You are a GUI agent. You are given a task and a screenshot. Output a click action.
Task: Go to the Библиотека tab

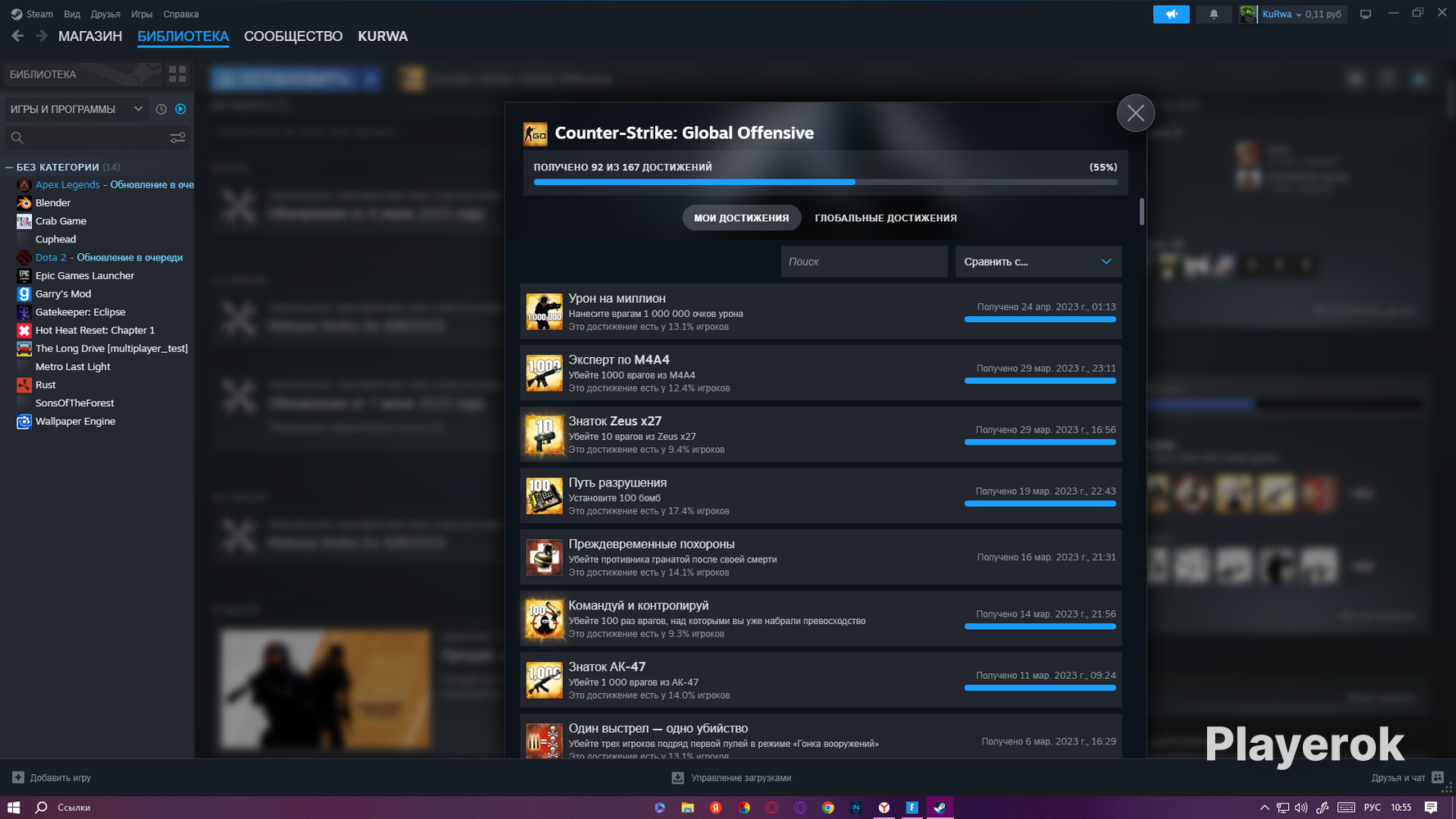183,36
